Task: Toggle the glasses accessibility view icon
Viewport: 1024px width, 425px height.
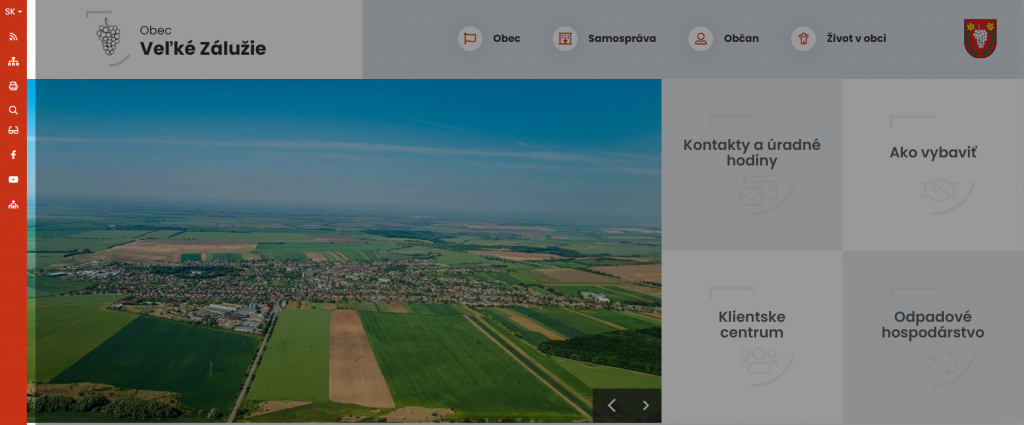Action: 13,130
